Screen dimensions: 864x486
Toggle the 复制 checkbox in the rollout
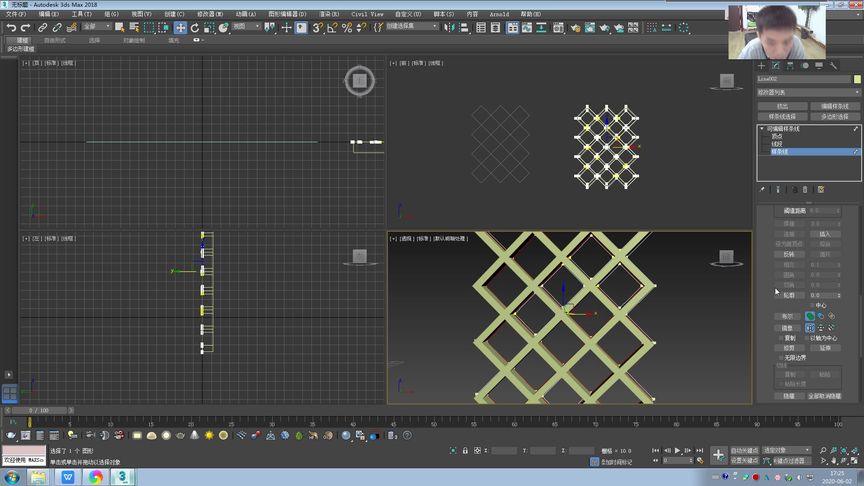click(780, 338)
